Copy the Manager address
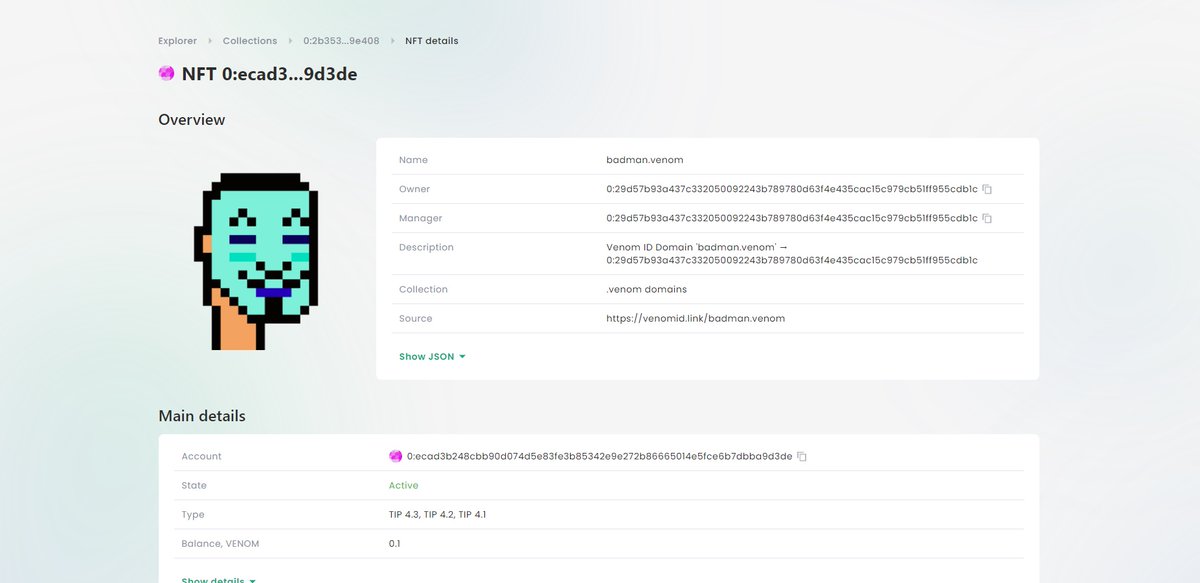This screenshot has height=583, width=1200. click(x=987, y=218)
